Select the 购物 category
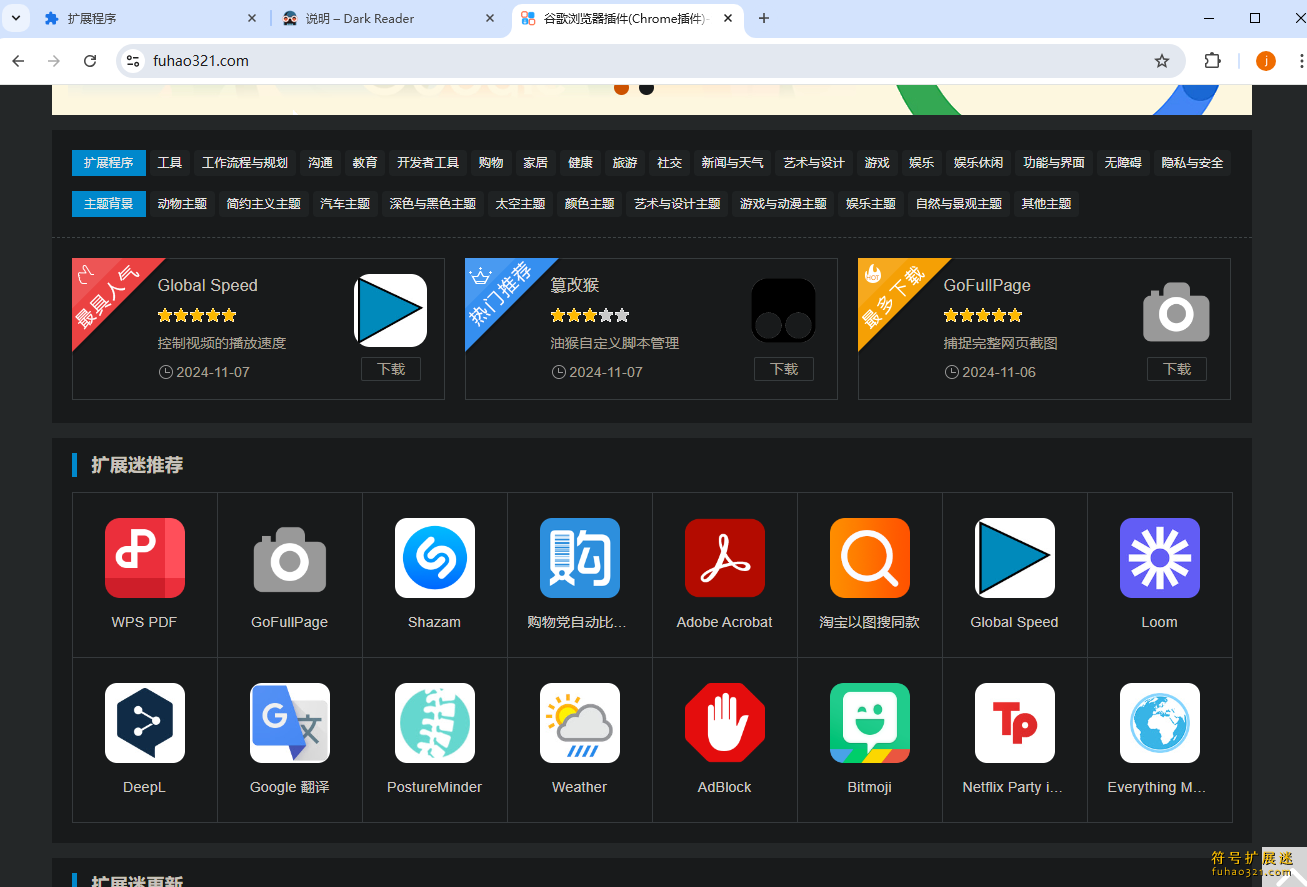The height and width of the screenshot is (887, 1307). 491,163
